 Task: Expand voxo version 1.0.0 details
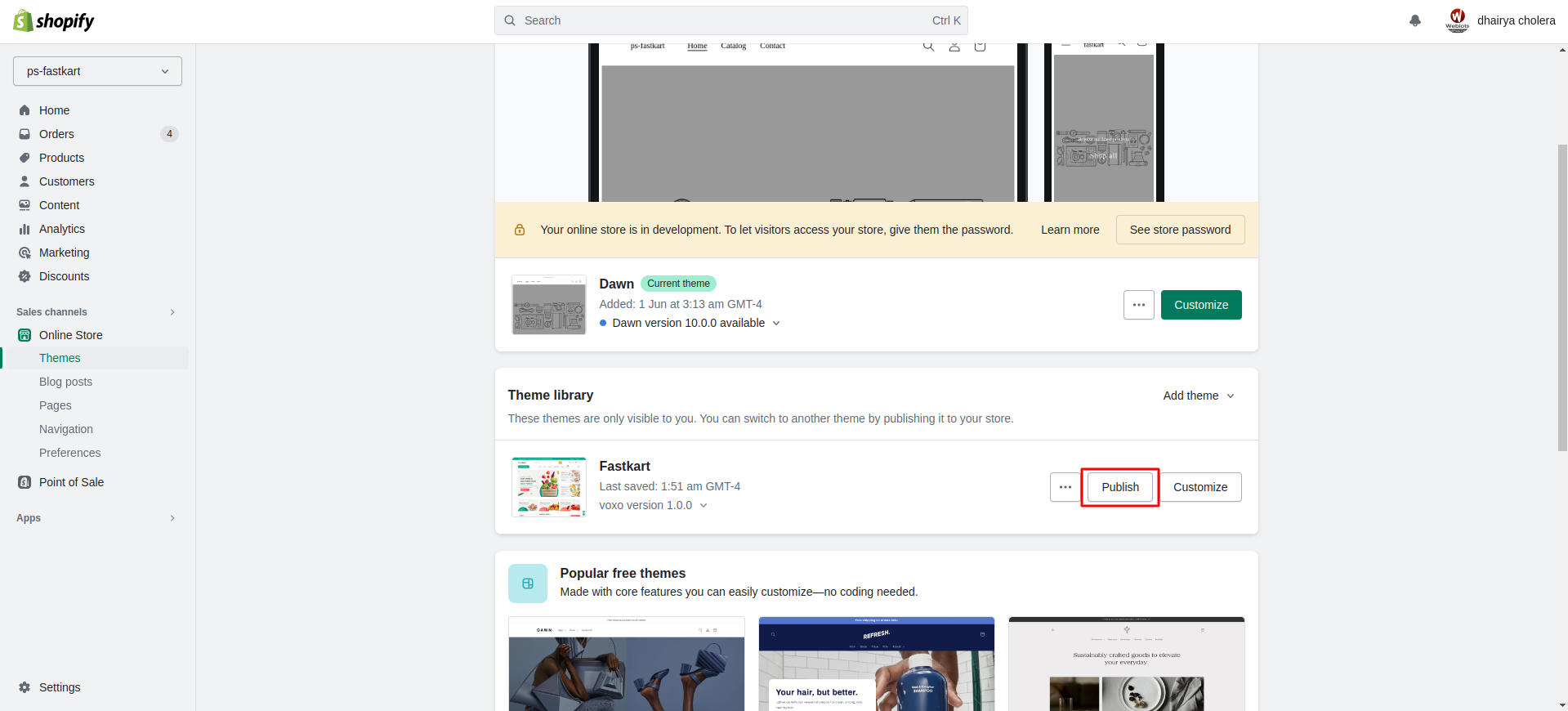point(703,505)
